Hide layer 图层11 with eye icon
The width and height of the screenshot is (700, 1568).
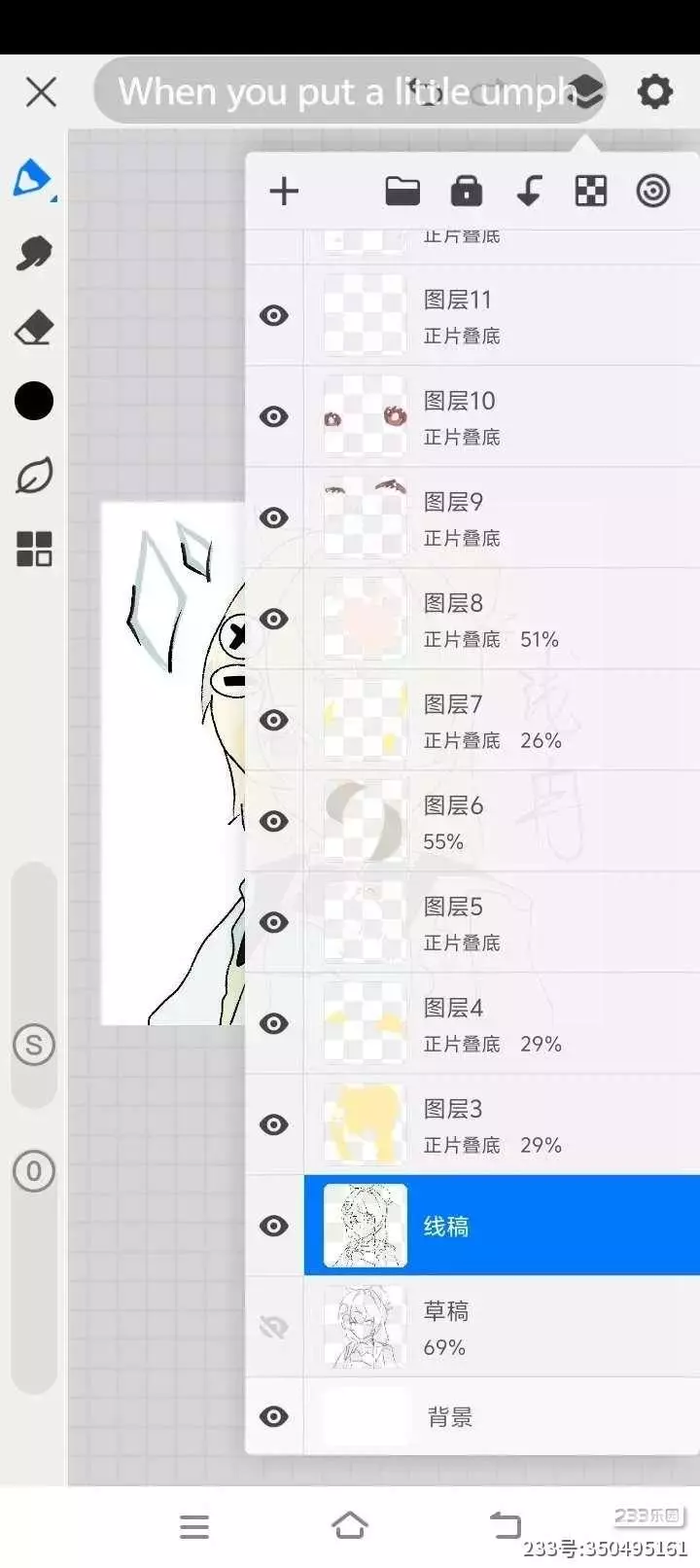274,315
